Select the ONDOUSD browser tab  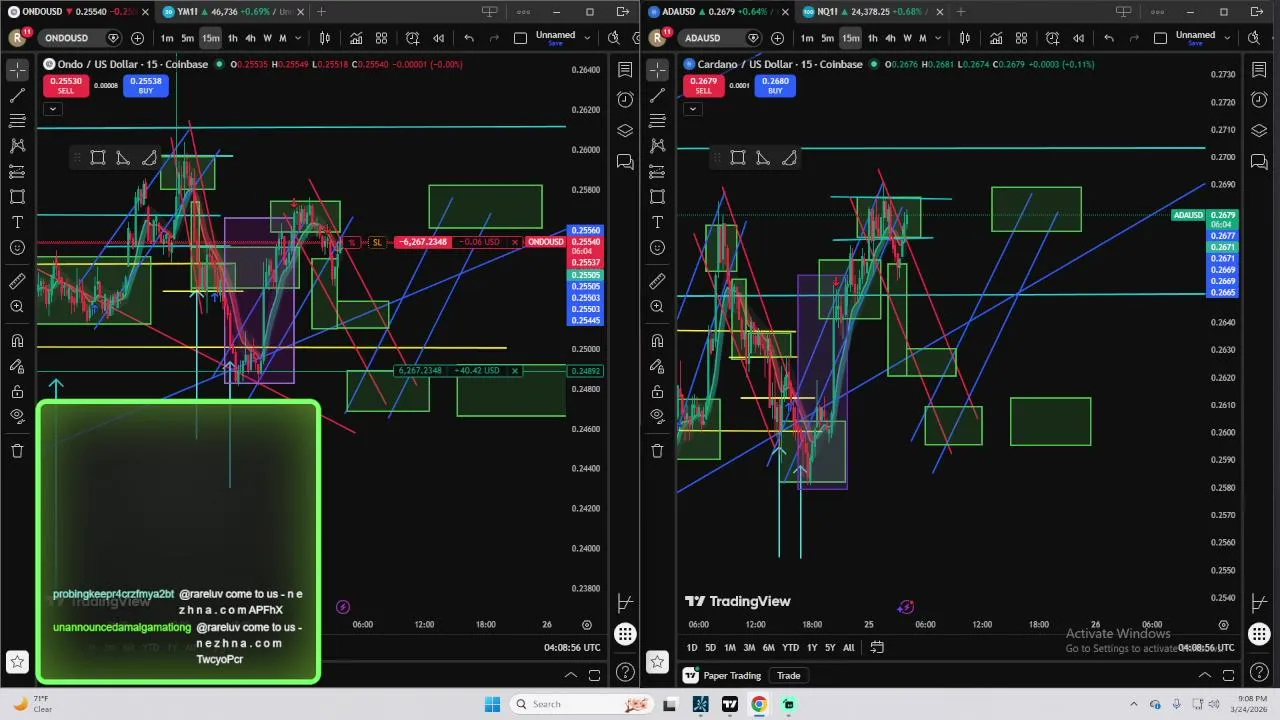tap(79, 12)
